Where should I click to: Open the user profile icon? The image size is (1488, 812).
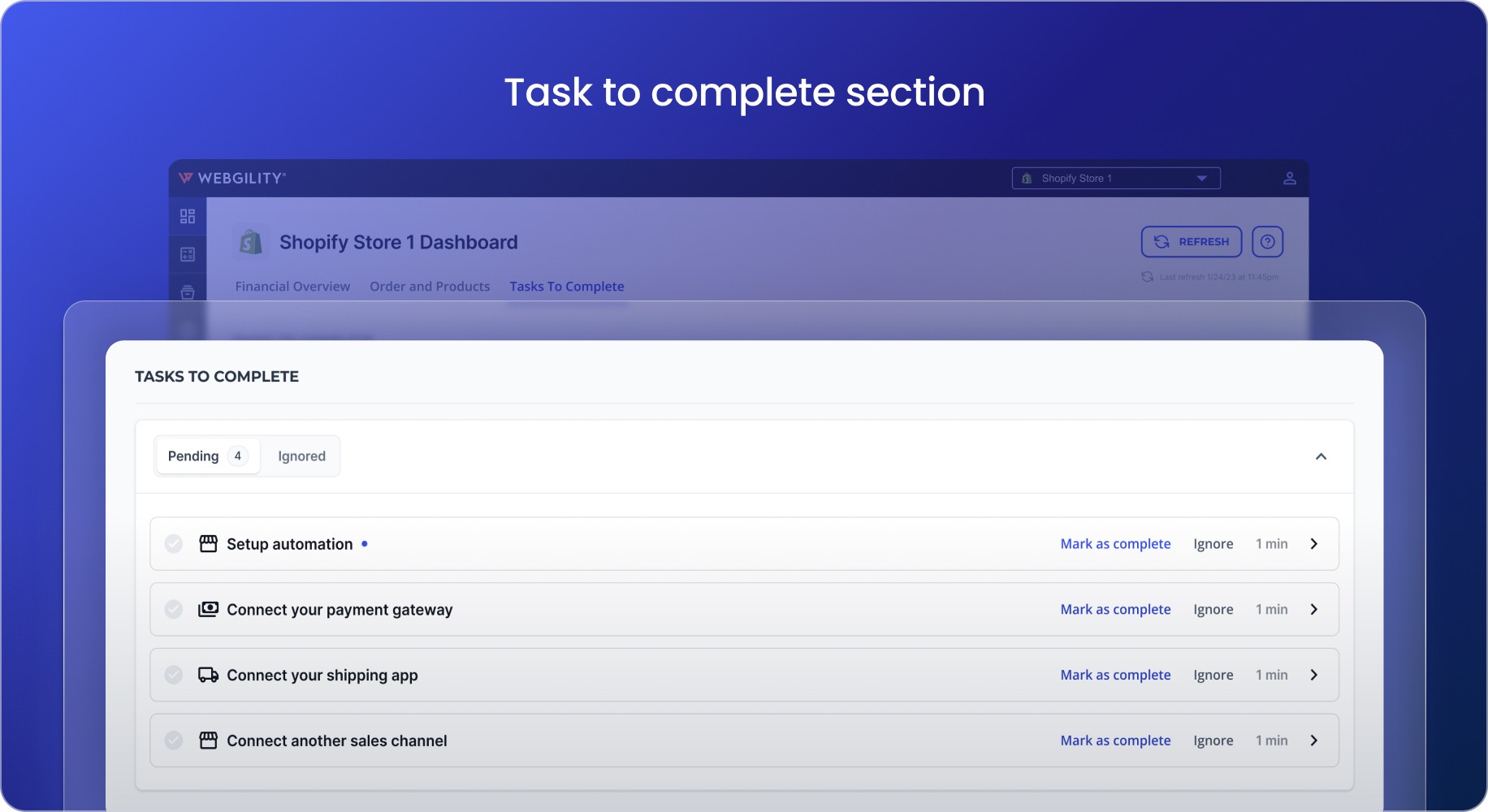tap(1290, 178)
